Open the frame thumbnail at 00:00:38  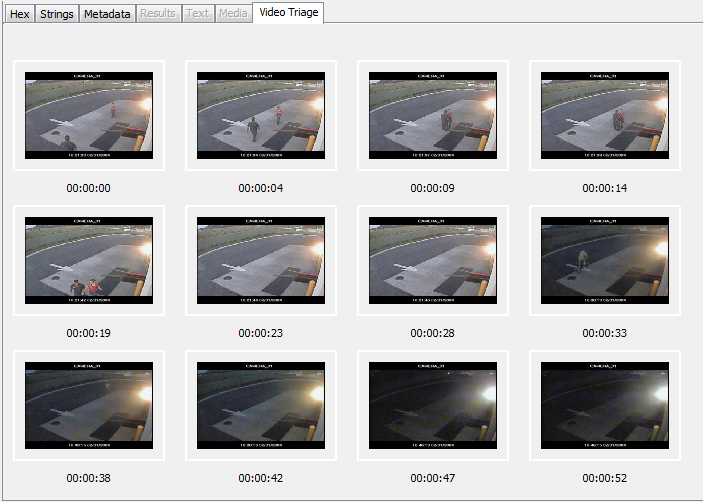pyautogui.click(x=89, y=405)
